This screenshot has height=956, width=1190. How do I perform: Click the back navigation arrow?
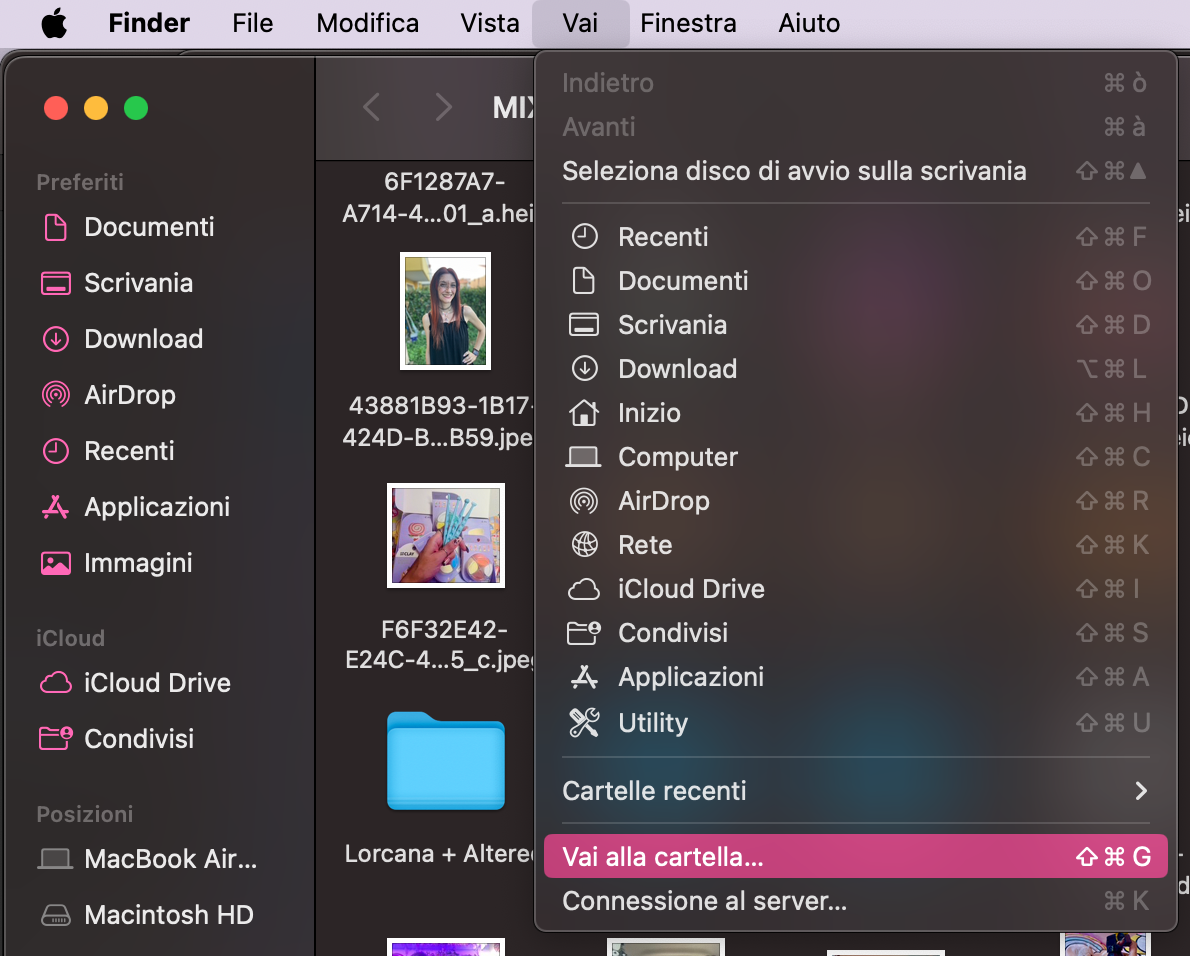(x=372, y=107)
